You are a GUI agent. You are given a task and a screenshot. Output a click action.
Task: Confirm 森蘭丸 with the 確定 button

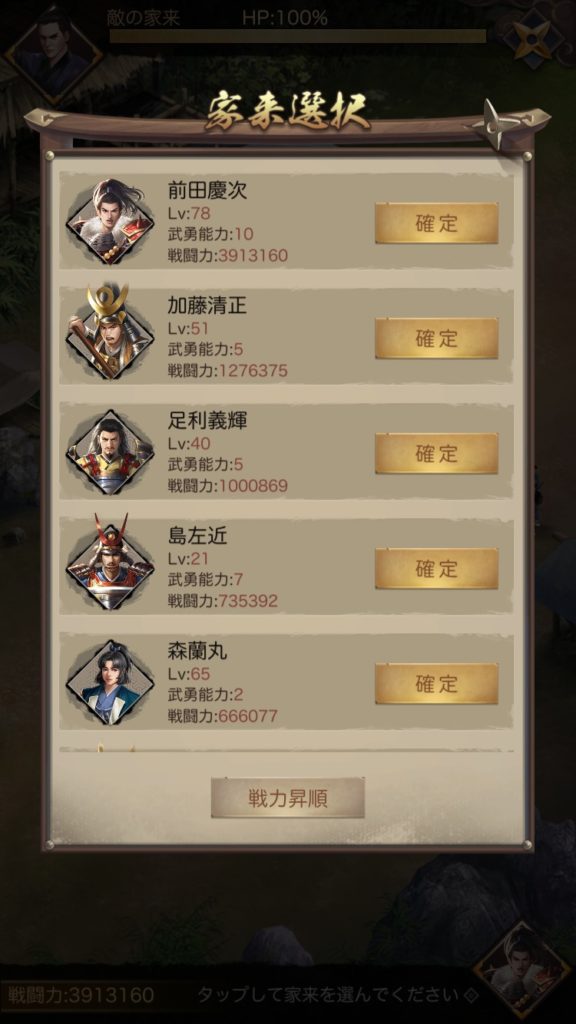click(x=436, y=683)
